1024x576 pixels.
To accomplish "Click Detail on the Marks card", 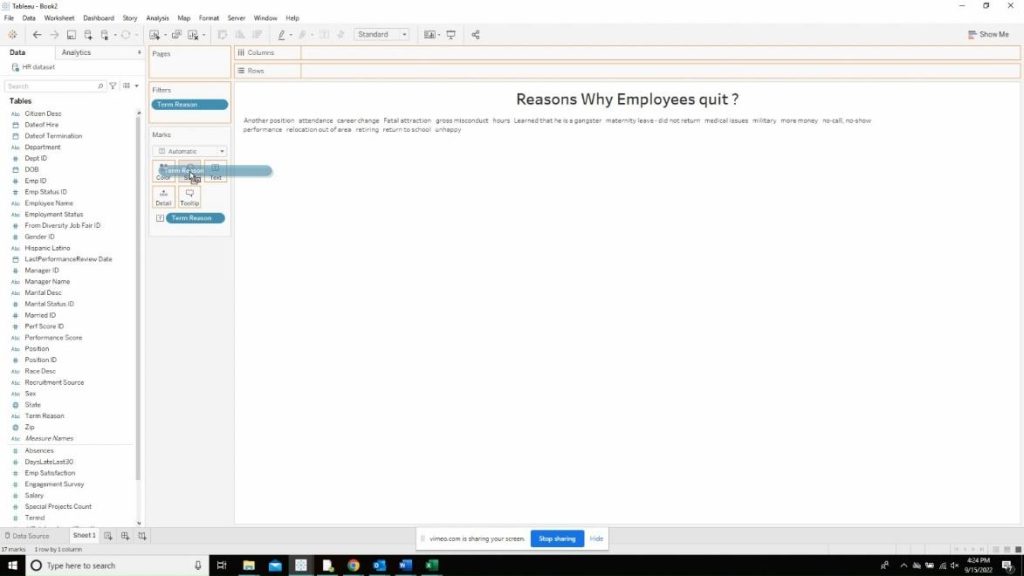I will [x=163, y=196].
